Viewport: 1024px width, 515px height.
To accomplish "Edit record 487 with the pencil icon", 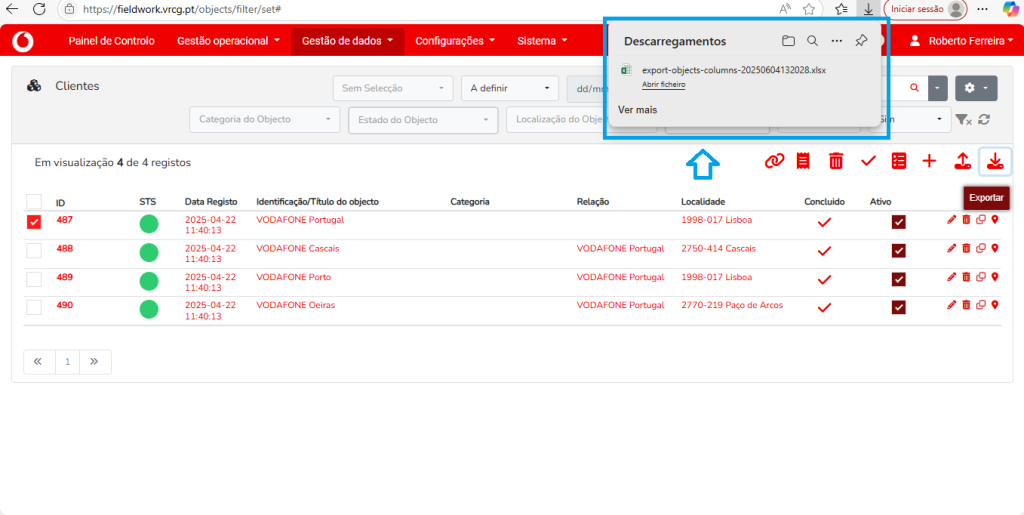I will (x=952, y=220).
